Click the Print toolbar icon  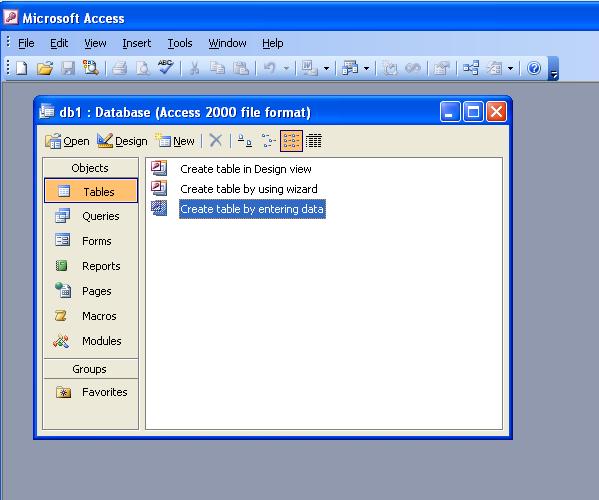(119, 68)
